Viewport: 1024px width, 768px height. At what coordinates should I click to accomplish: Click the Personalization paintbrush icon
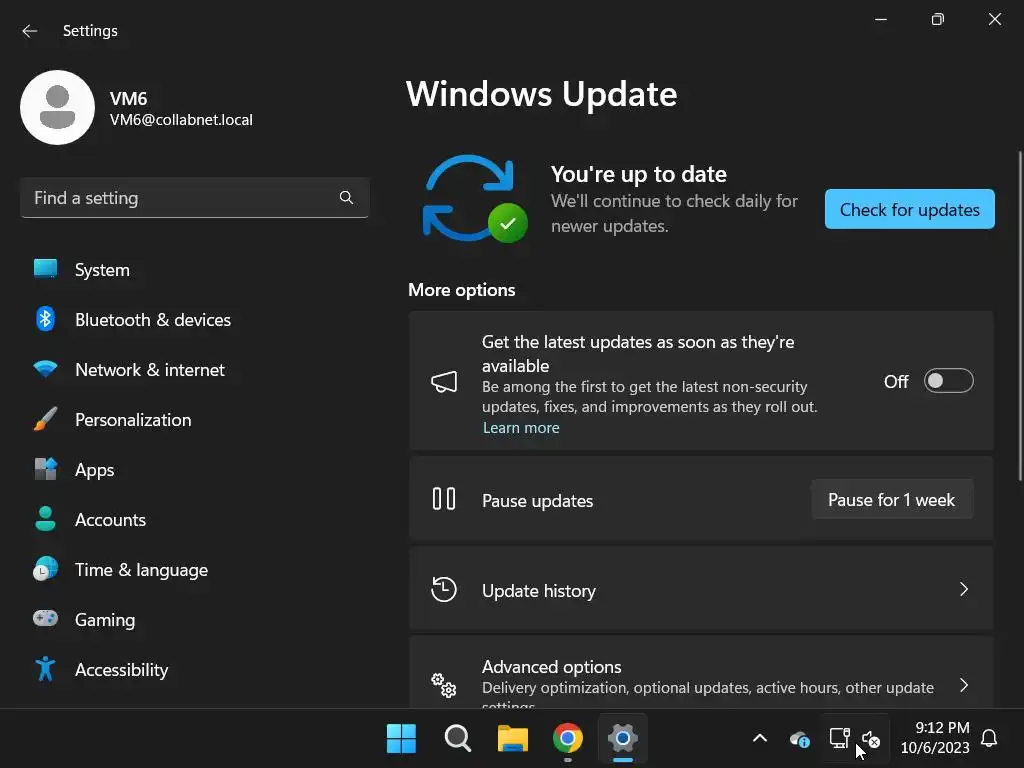tap(45, 419)
